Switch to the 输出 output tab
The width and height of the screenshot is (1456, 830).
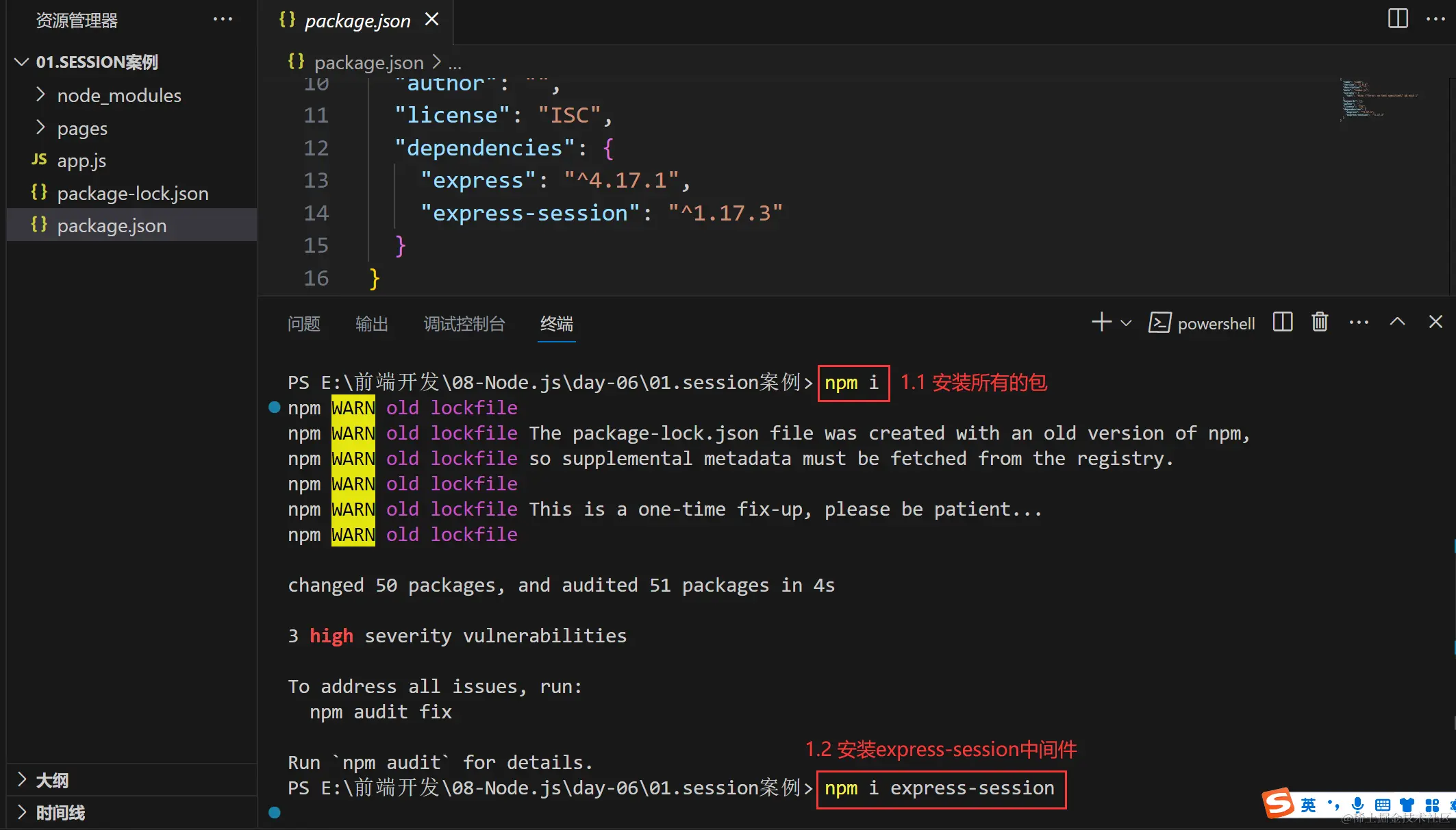tap(372, 324)
